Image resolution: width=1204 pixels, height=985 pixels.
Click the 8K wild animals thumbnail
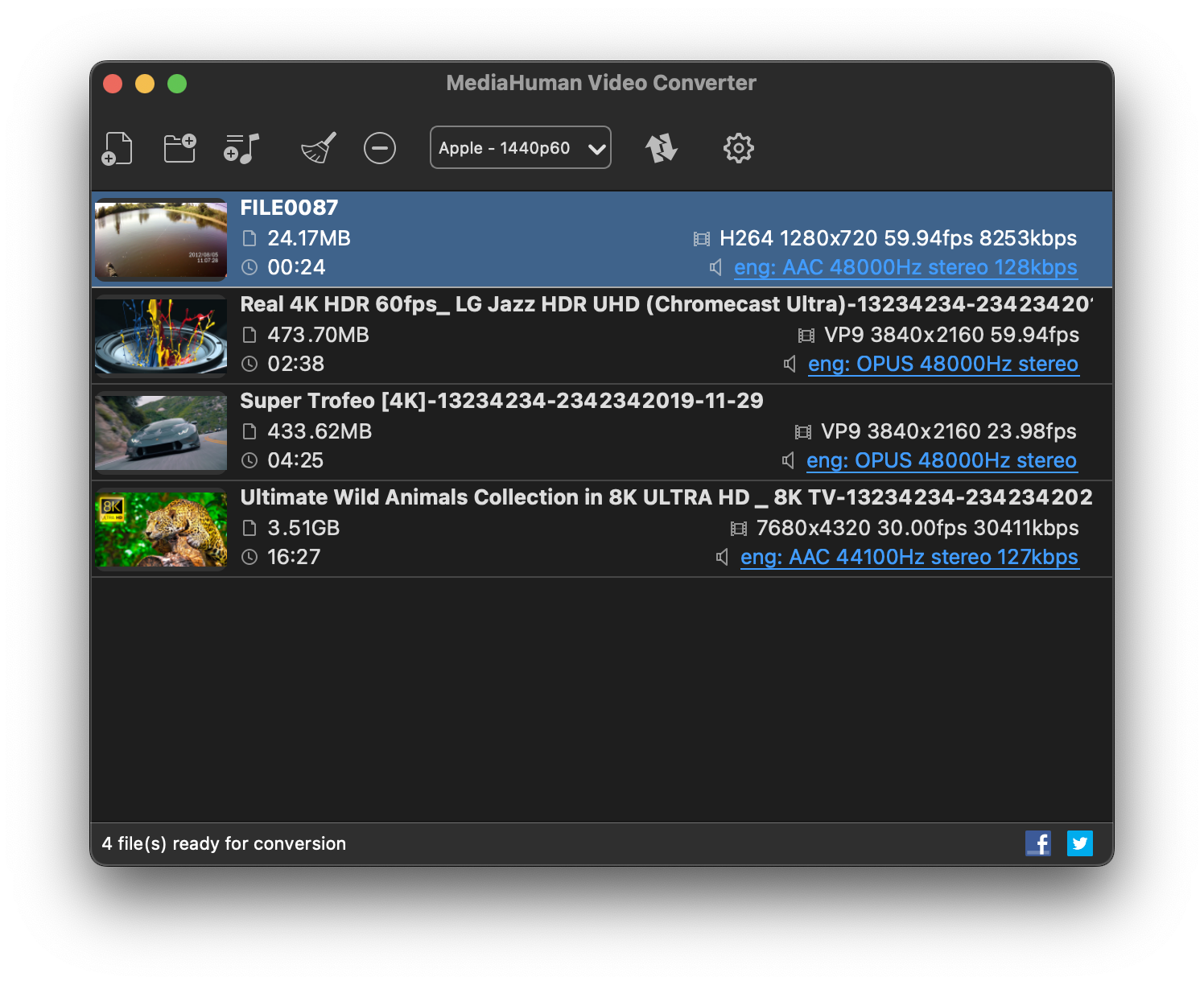click(160, 528)
